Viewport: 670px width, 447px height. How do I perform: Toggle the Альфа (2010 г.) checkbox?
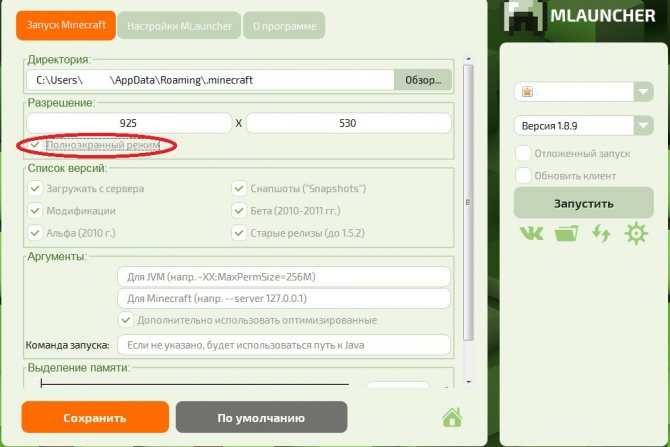point(35,233)
